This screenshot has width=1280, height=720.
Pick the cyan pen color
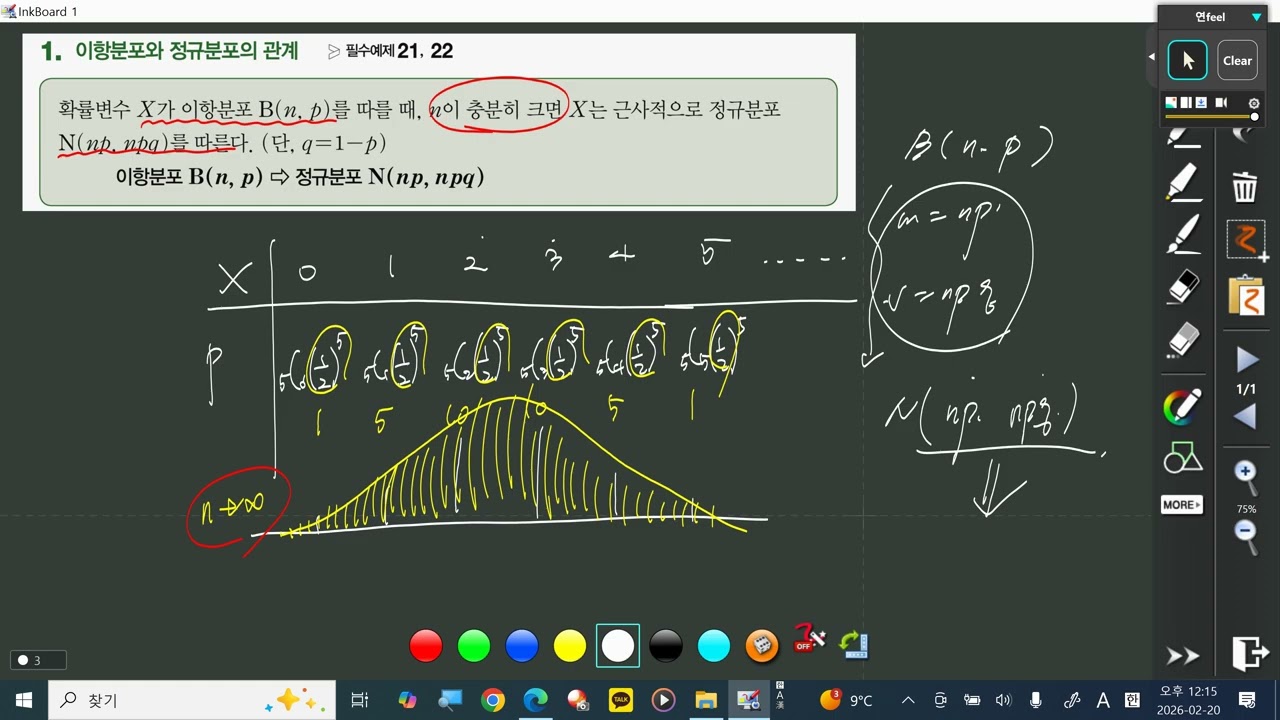[714, 646]
